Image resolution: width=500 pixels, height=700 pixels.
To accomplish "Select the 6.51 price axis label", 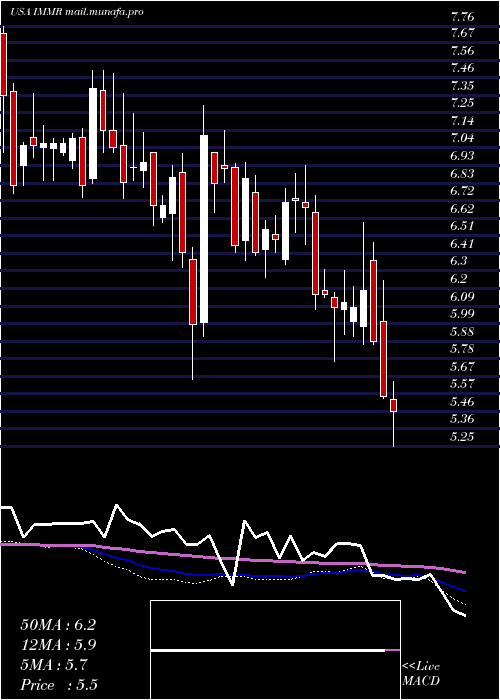I will coord(462,226).
